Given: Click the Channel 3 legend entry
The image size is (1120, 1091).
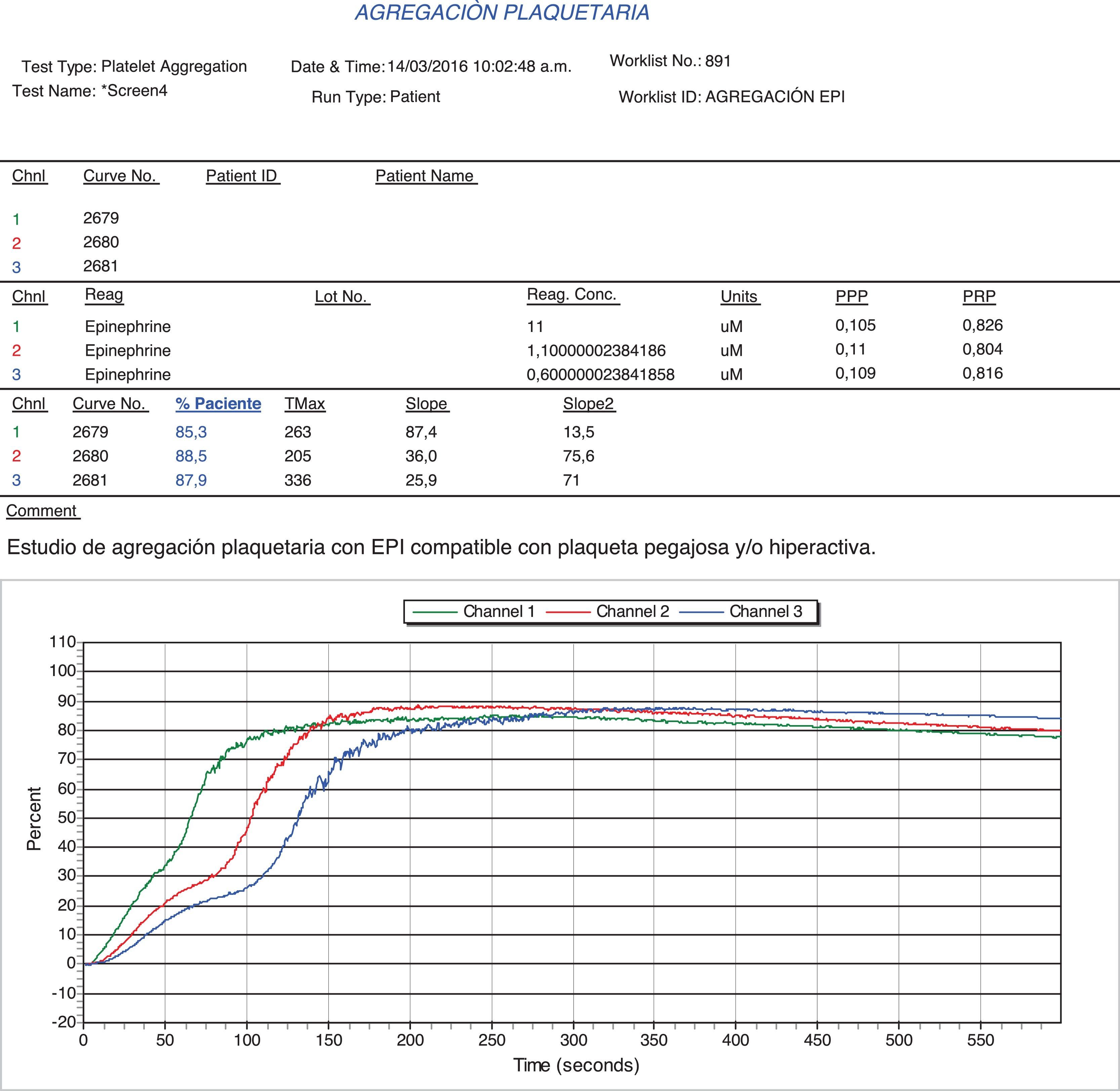Looking at the screenshot, I should 765,612.
